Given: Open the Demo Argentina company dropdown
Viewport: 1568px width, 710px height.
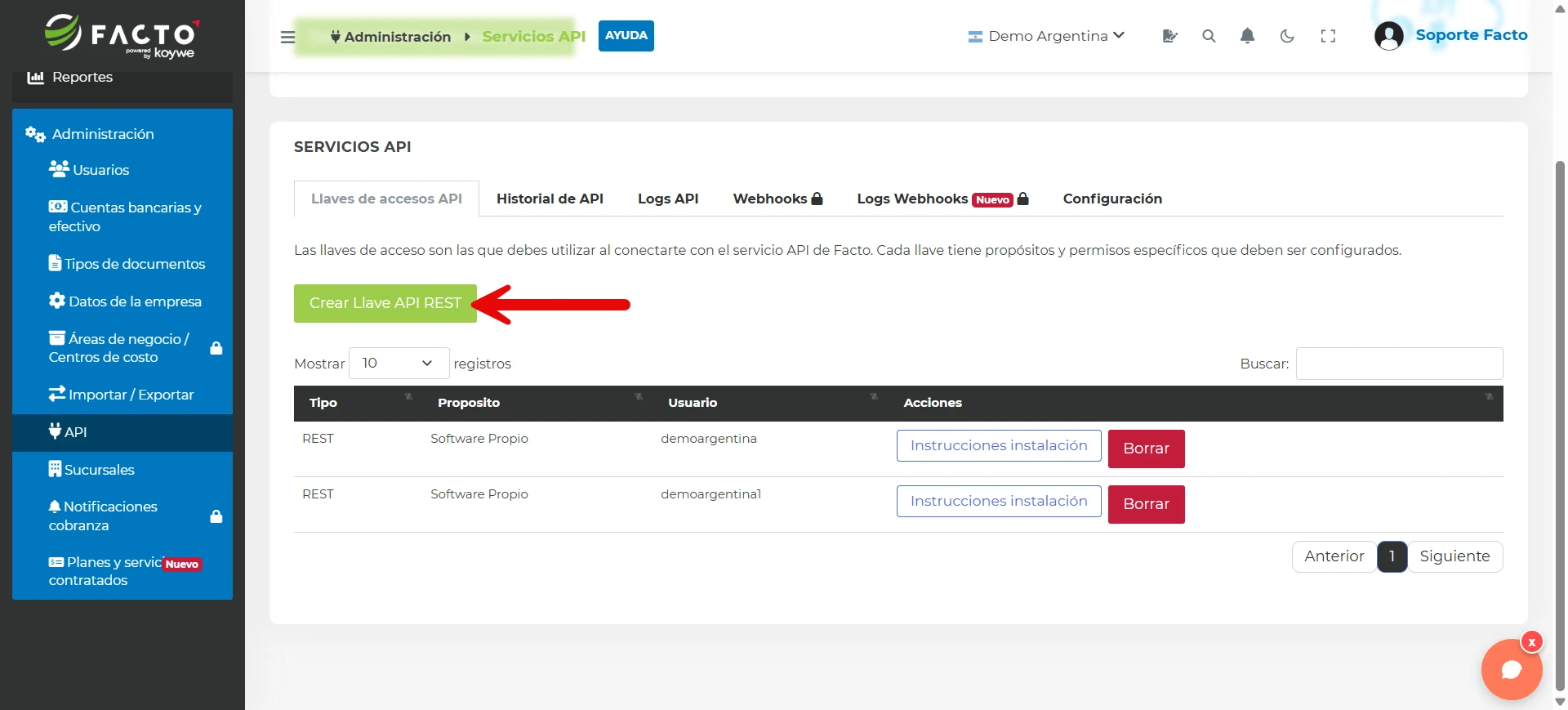Looking at the screenshot, I should pyautogui.click(x=1046, y=36).
